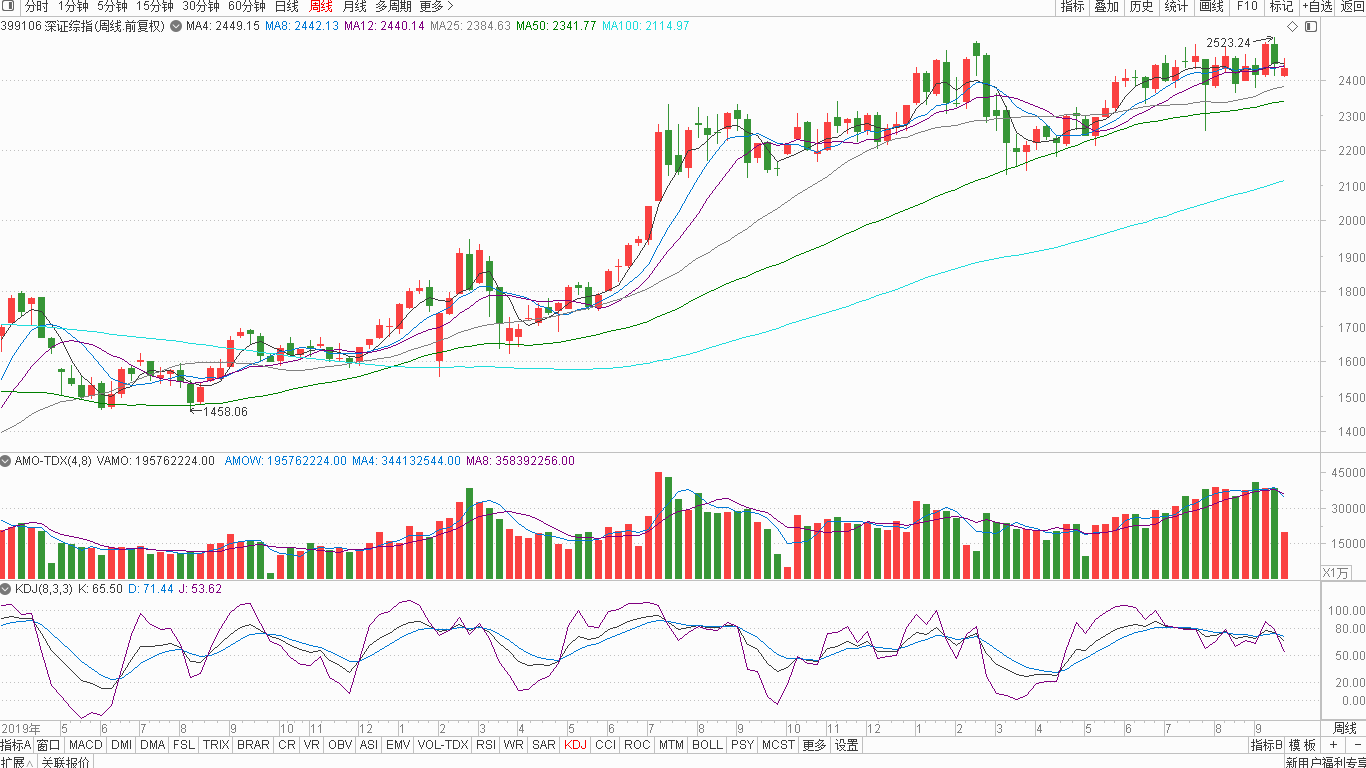The height and width of the screenshot is (768, 1366).
Task: Switch to WR indicator
Action: click(514, 745)
